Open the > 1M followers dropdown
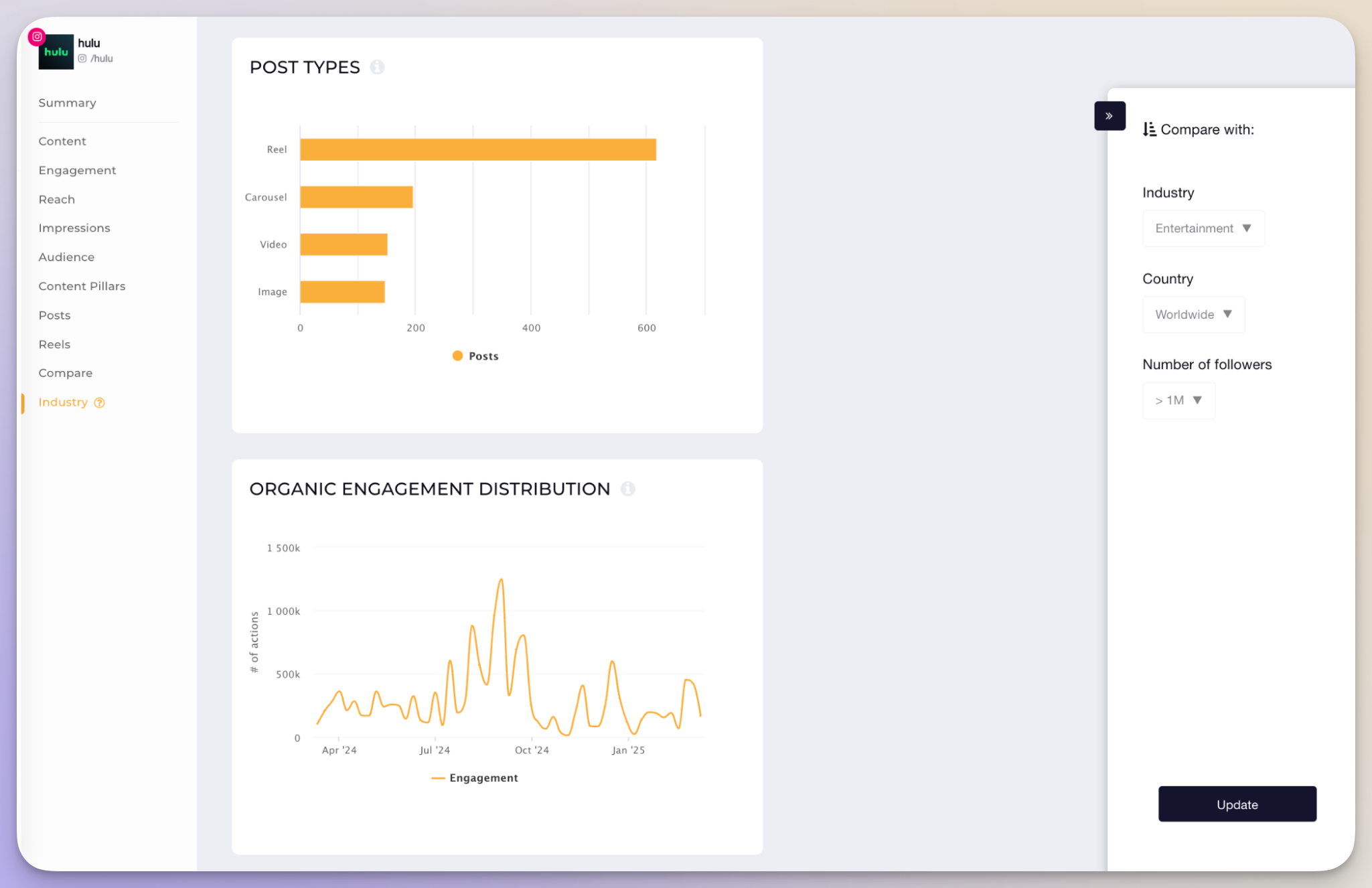The image size is (1372, 888). pyautogui.click(x=1178, y=400)
